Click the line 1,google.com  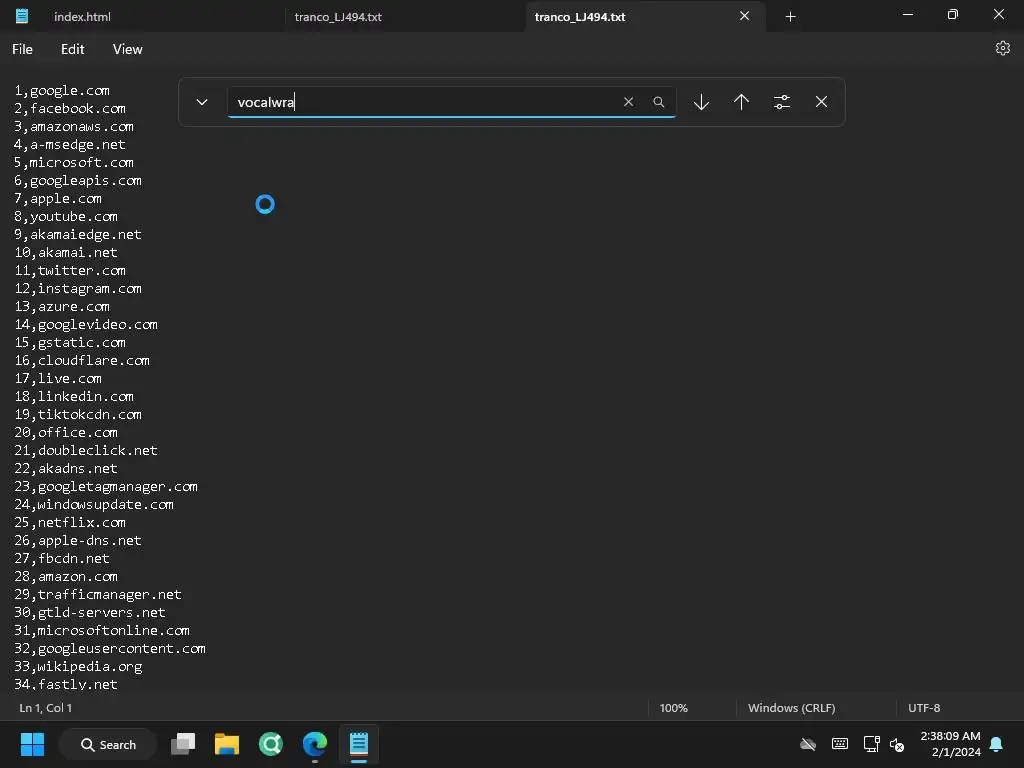pyautogui.click(x=62, y=91)
